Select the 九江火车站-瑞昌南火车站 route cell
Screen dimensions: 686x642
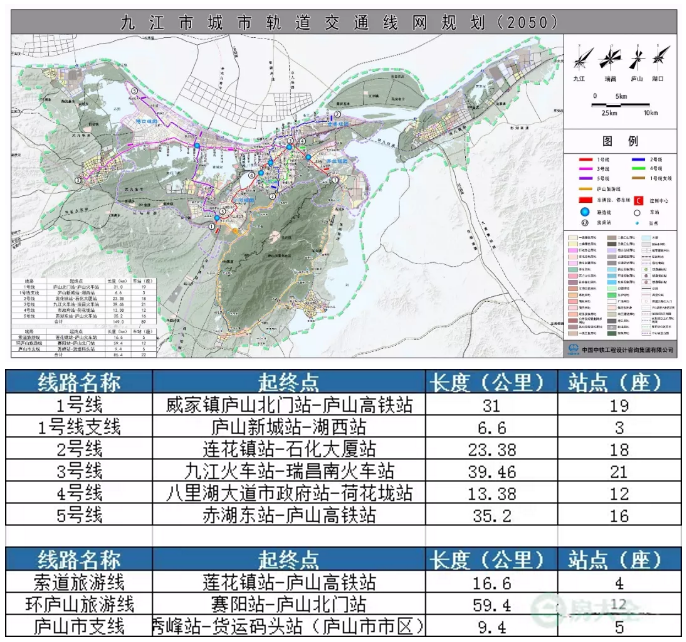click(x=289, y=471)
